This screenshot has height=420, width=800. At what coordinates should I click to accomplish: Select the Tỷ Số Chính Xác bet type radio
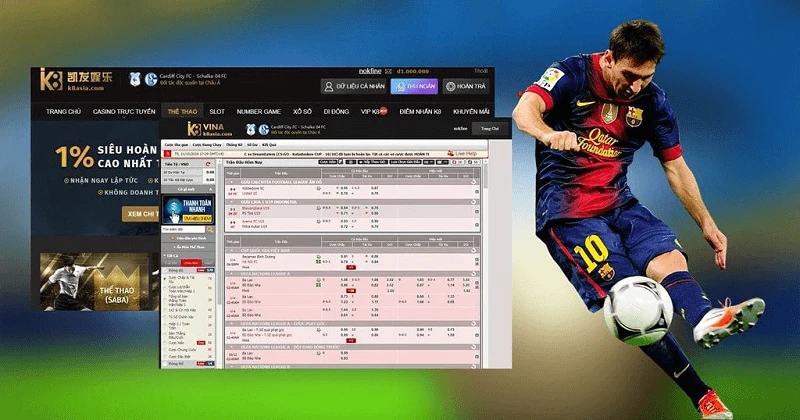click(165, 317)
